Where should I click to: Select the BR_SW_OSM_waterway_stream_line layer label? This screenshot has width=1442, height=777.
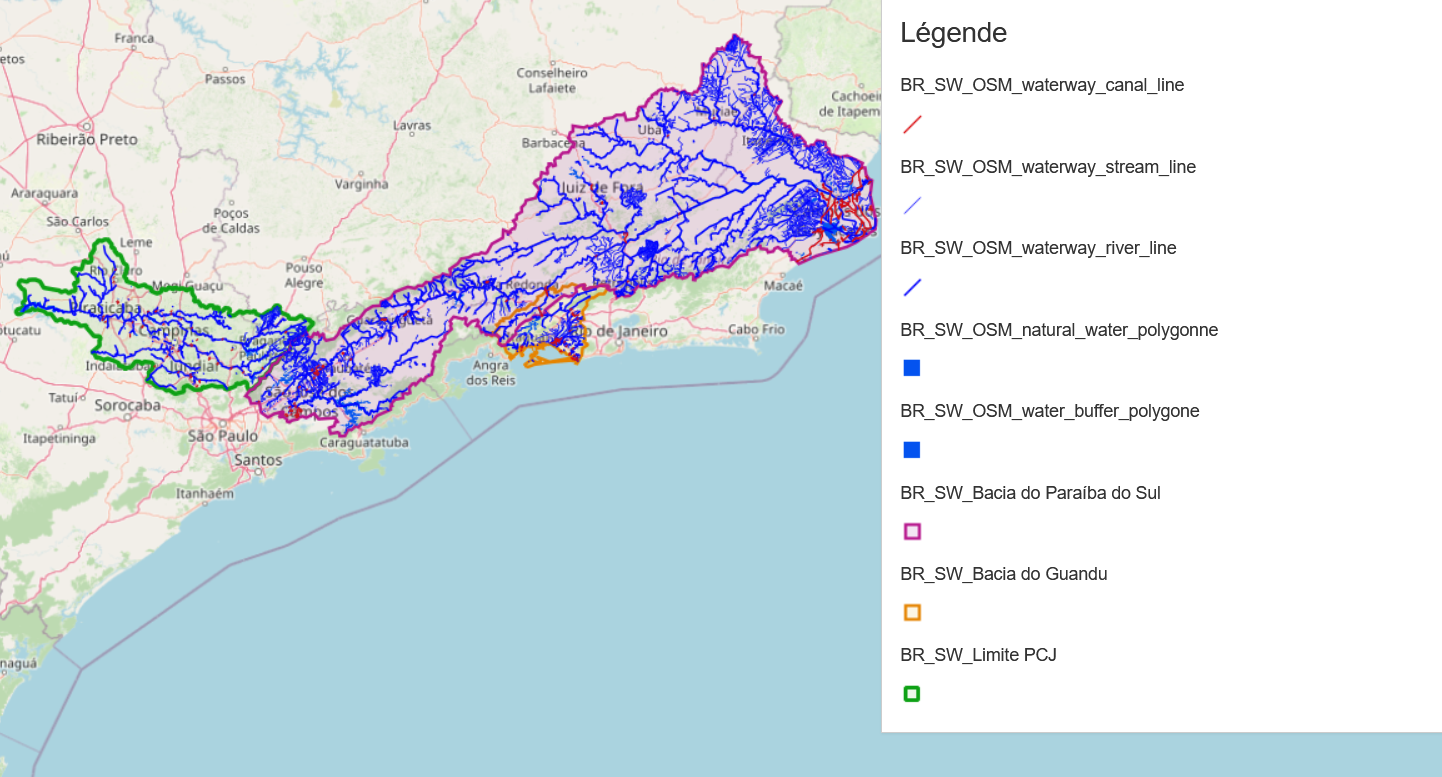[x=1048, y=167]
